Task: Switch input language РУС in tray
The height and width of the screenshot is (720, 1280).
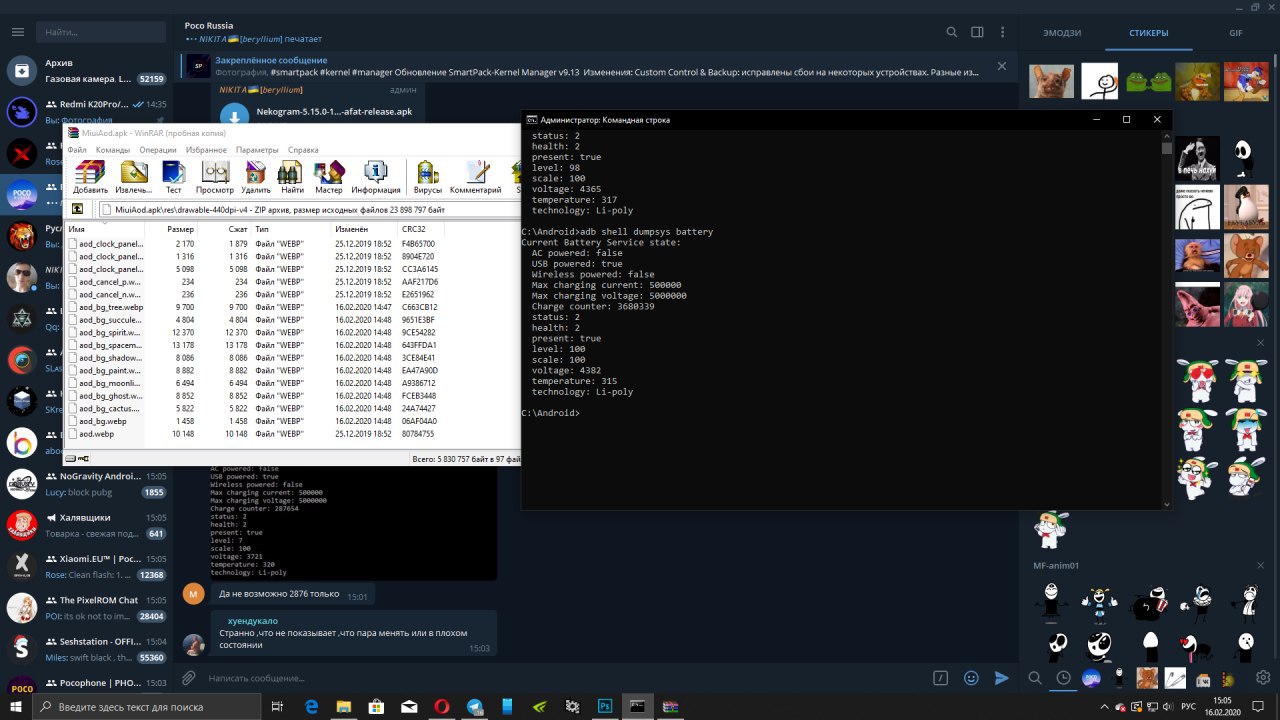Action: 1188,706
